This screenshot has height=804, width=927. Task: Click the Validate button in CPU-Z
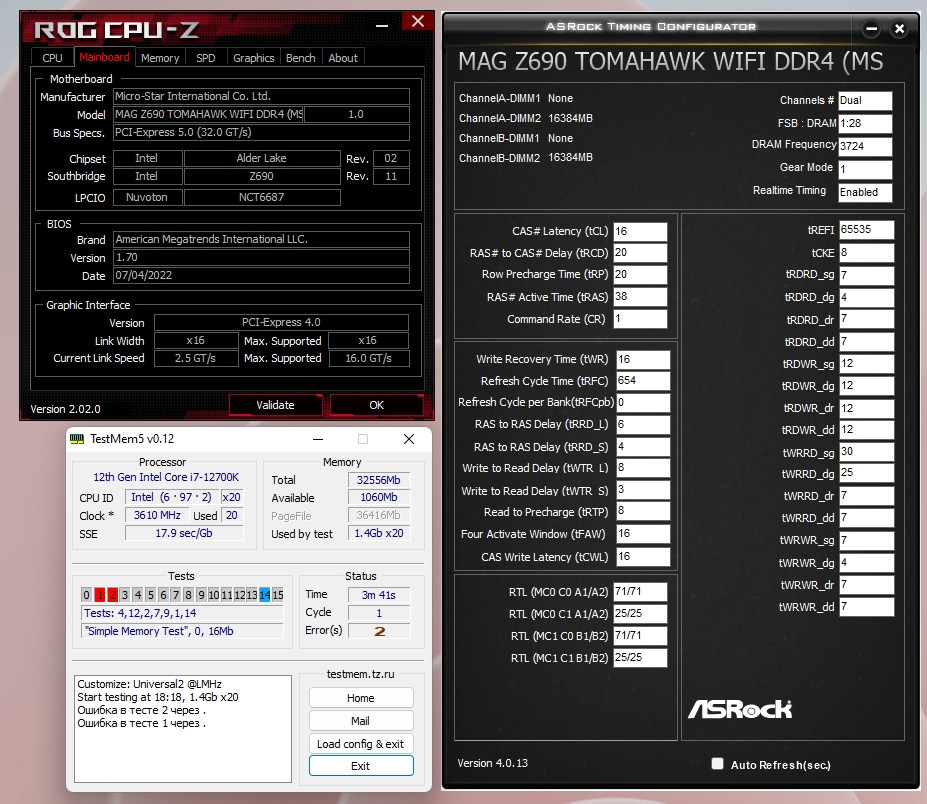275,405
